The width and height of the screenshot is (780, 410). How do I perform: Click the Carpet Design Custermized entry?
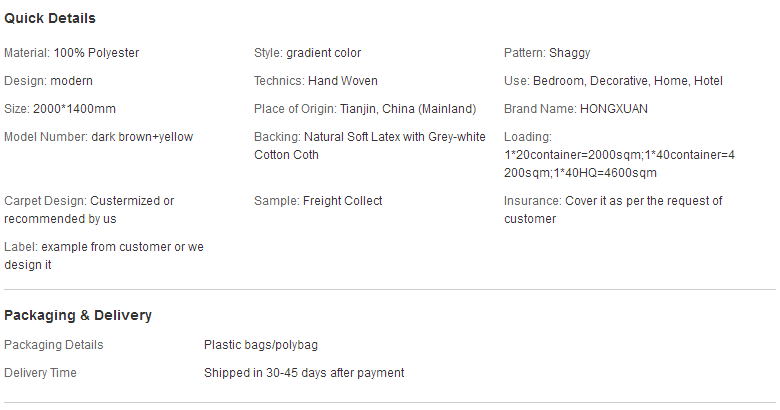[x=89, y=209]
